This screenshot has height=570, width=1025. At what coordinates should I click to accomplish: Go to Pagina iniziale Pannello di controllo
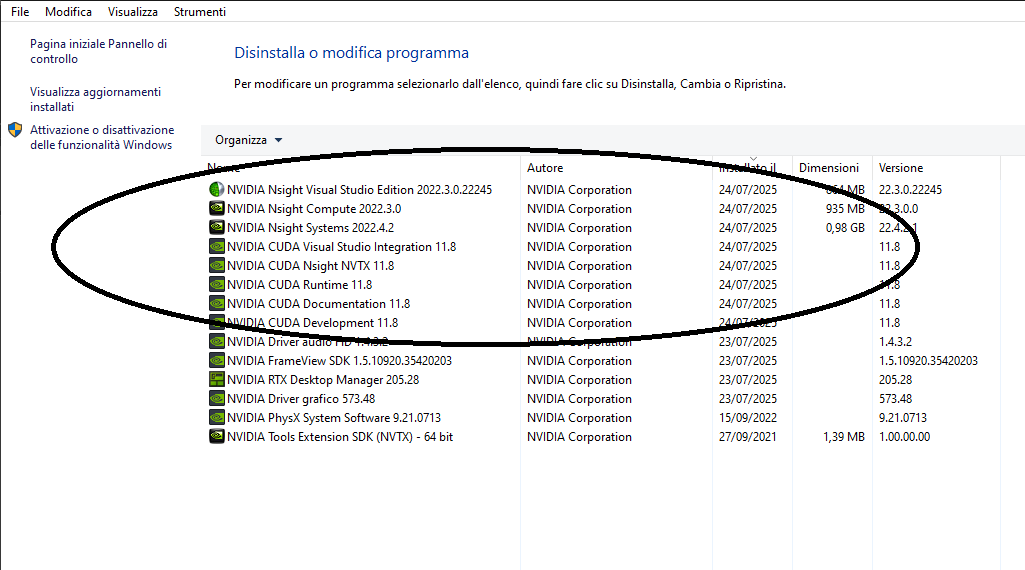[x=99, y=51]
